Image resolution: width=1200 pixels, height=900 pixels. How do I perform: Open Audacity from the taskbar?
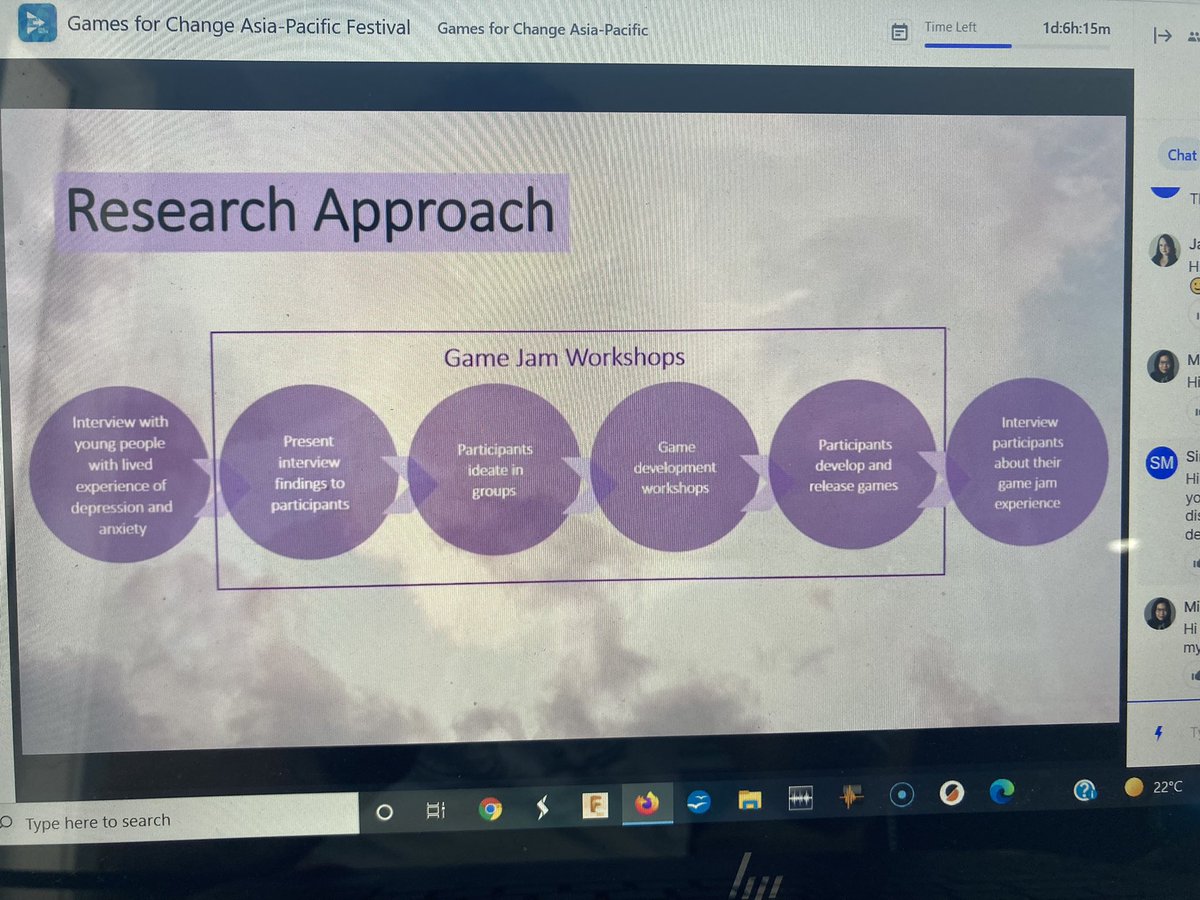[x=798, y=800]
